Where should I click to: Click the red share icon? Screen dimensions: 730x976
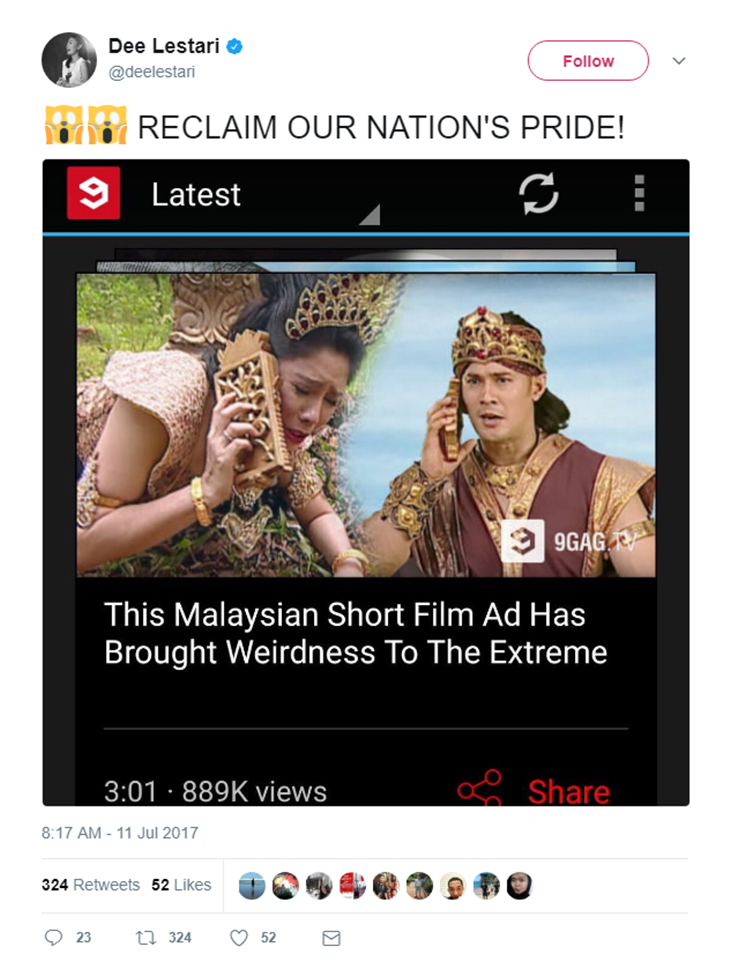tap(479, 788)
